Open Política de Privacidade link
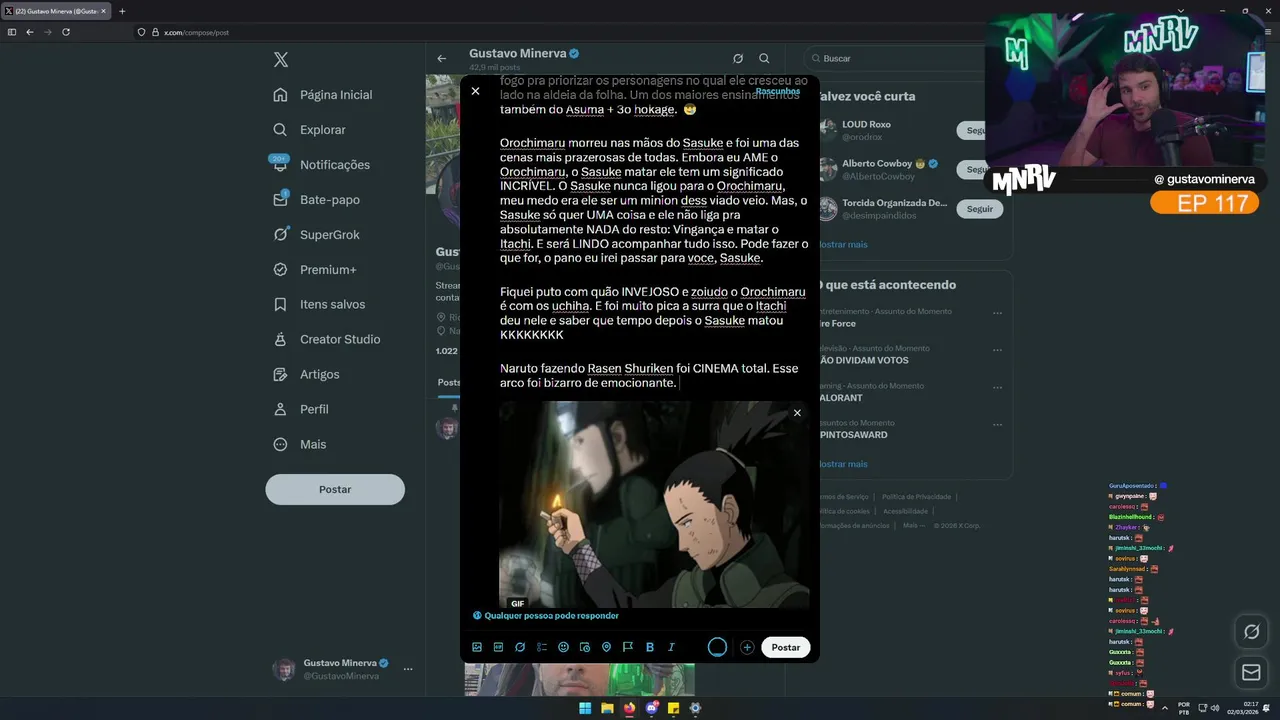The width and height of the screenshot is (1280, 720). point(916,496)
